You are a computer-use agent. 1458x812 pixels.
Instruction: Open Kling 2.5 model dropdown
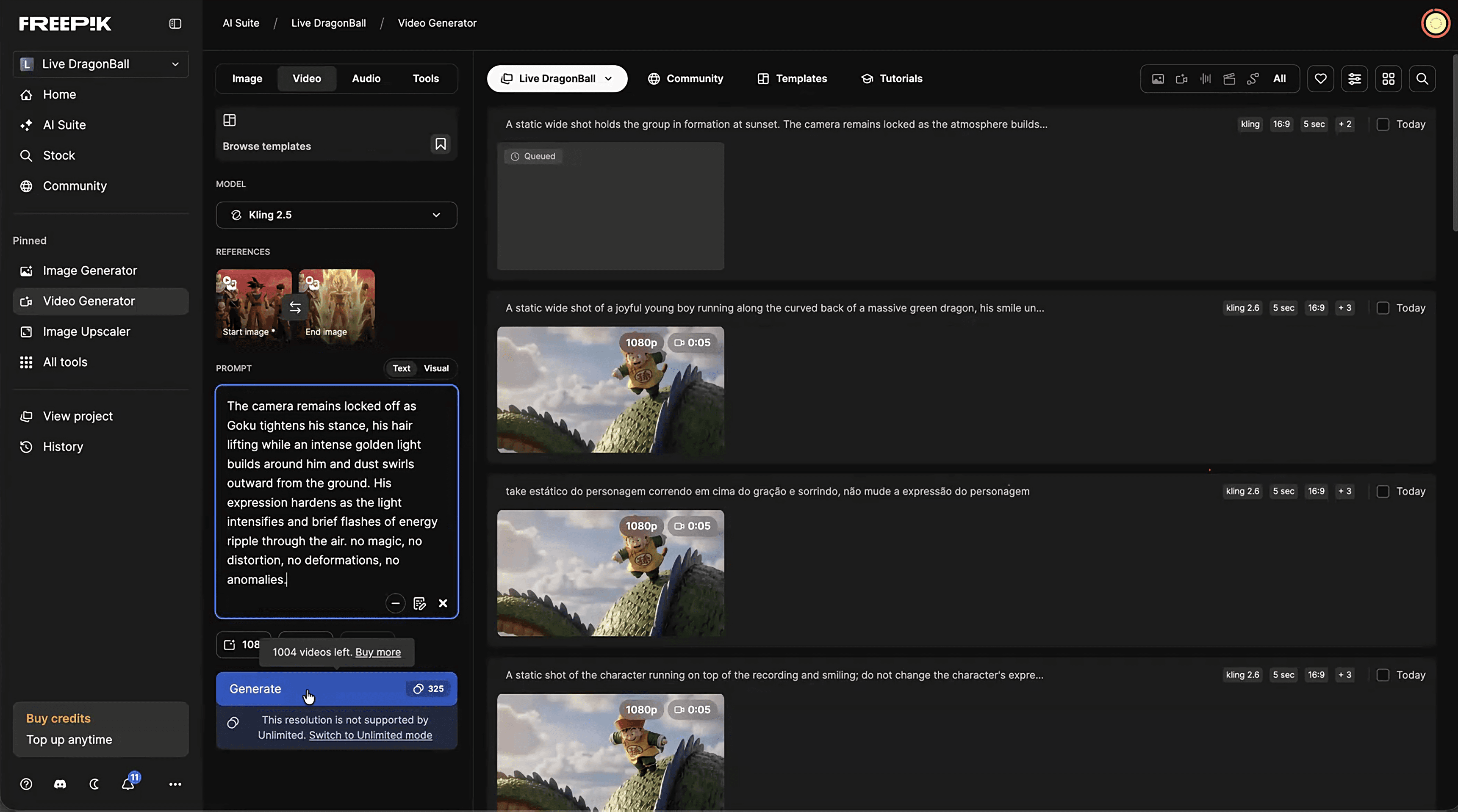coord(336,215)
